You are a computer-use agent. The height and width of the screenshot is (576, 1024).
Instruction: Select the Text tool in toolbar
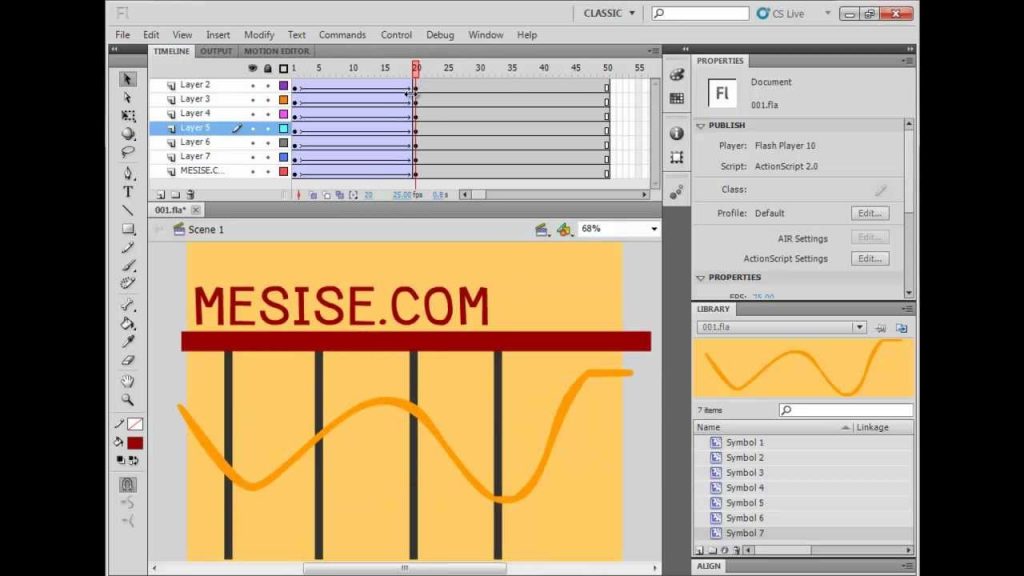click(x=128, y=192)
